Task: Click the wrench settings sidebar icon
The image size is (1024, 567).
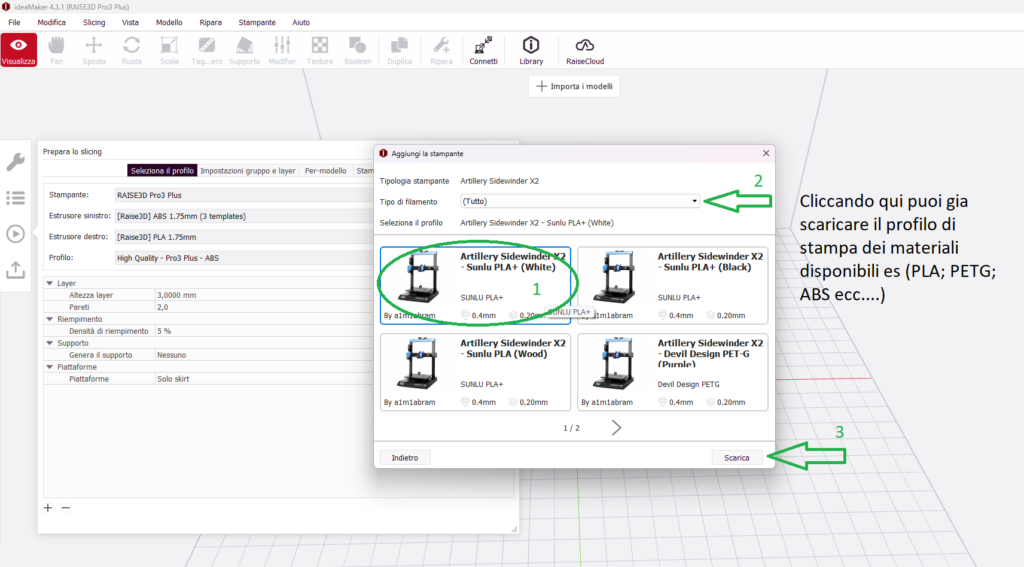Action: (16, 161)
